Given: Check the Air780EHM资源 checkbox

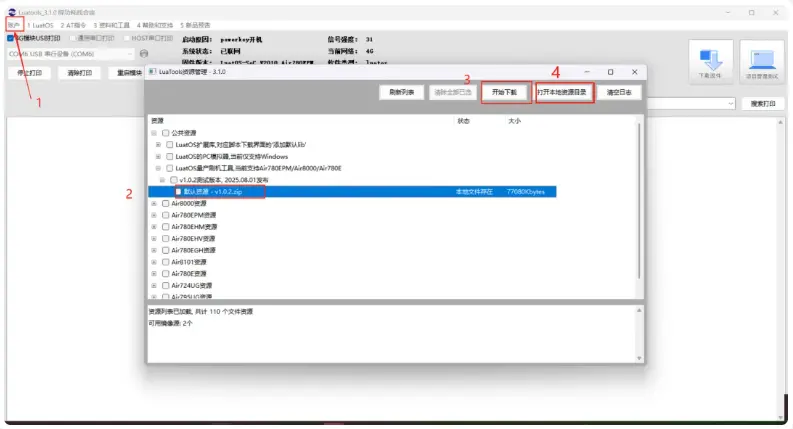Looking at the screenshot, I should click(165, 227).
